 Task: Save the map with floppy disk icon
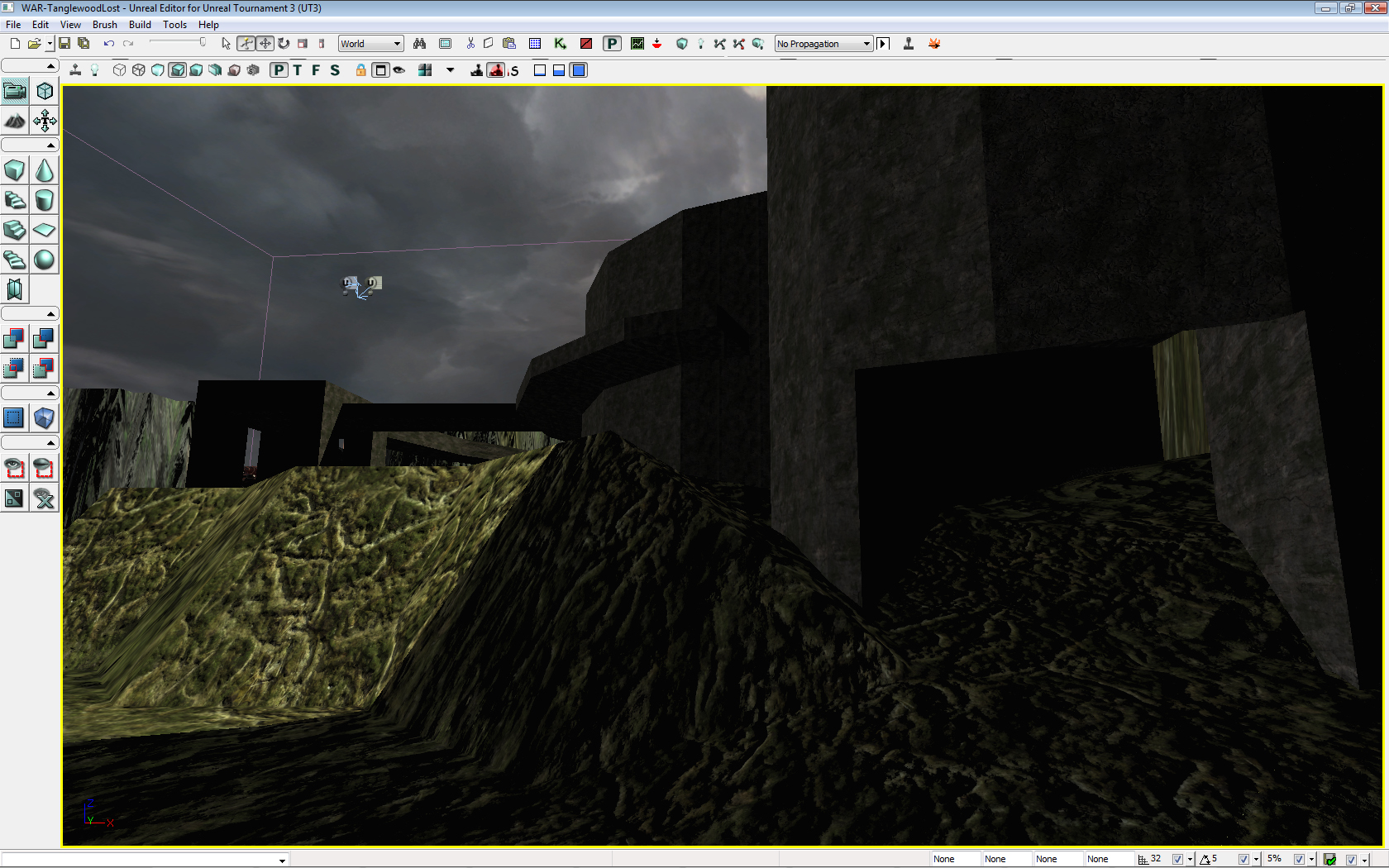(64, 44)
